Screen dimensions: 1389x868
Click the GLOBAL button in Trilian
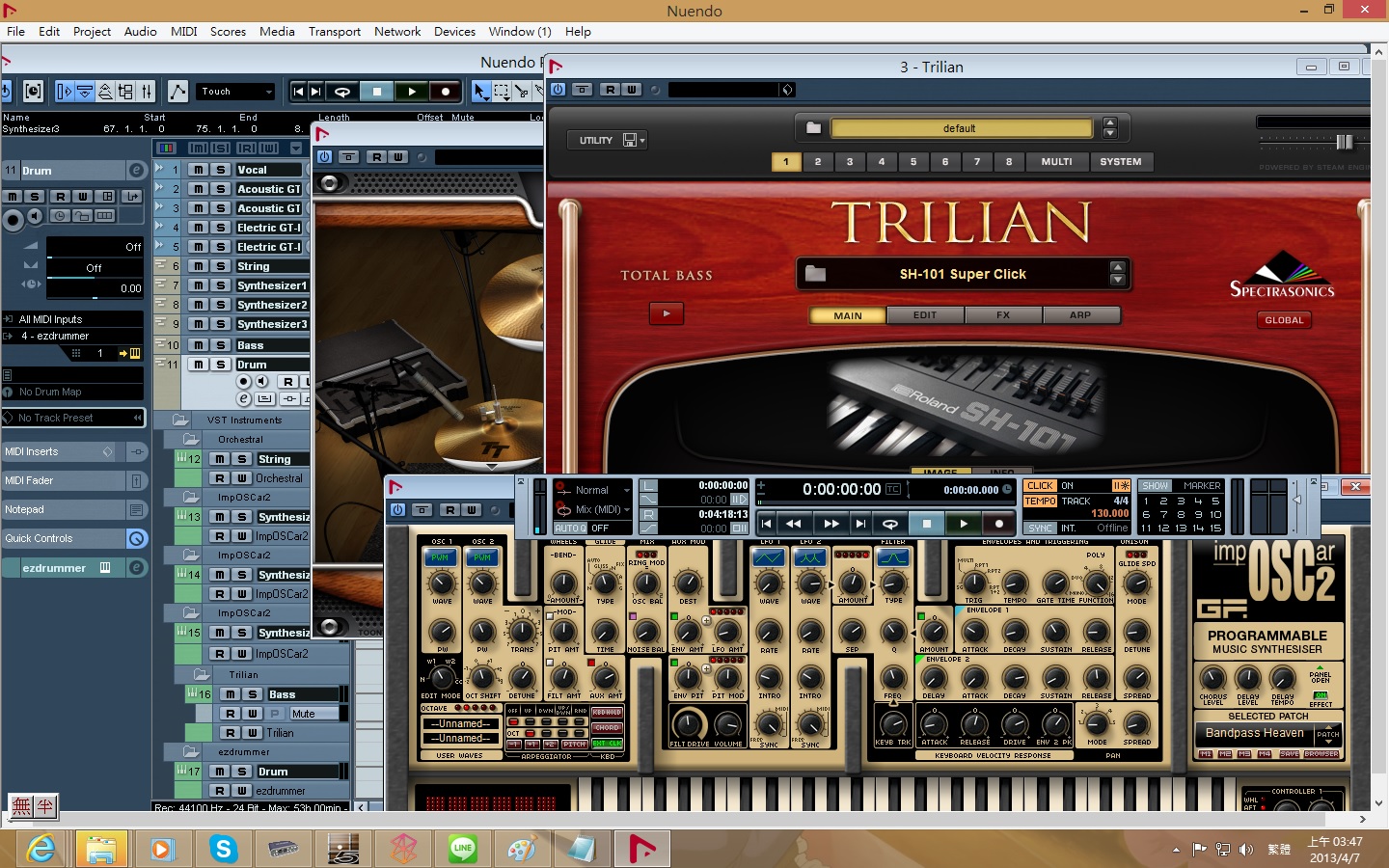1284,320
